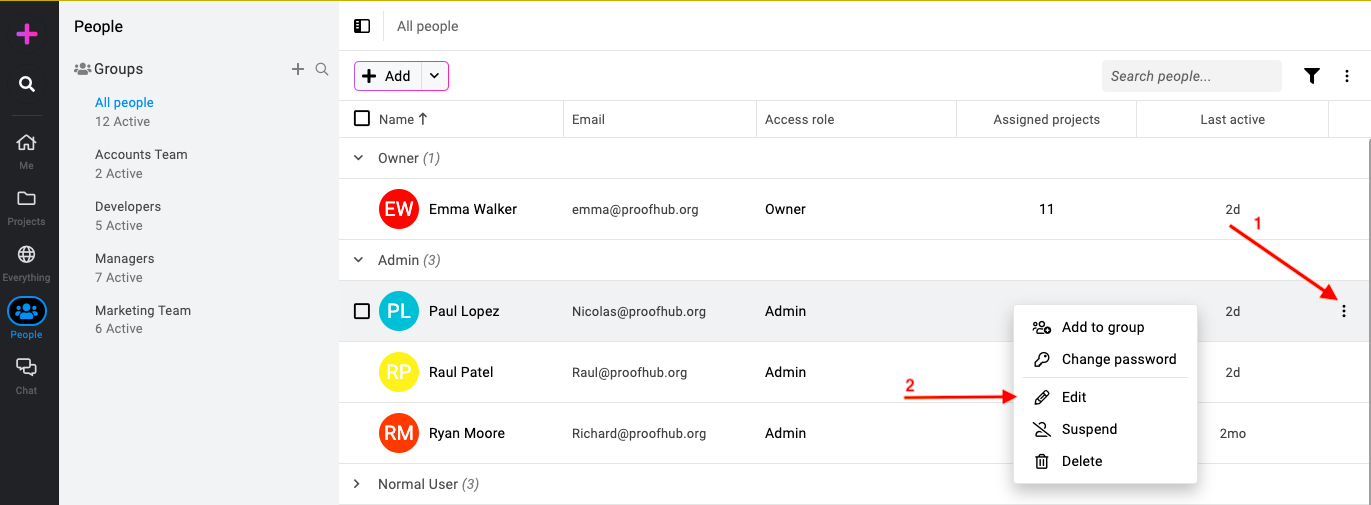The width and height of the screenshot is (1371, 505).
Task: Open Paul Lopez's three-dot options menu
Action: pyautogui.click(x=1343, y=311)
